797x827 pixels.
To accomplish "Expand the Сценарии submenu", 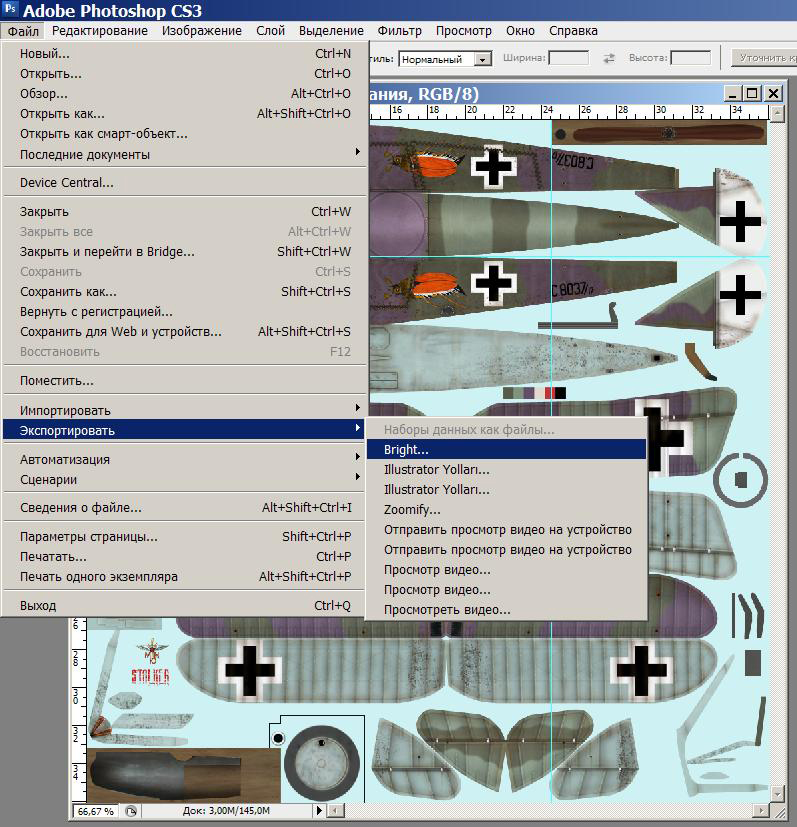I will coord(185,480).
